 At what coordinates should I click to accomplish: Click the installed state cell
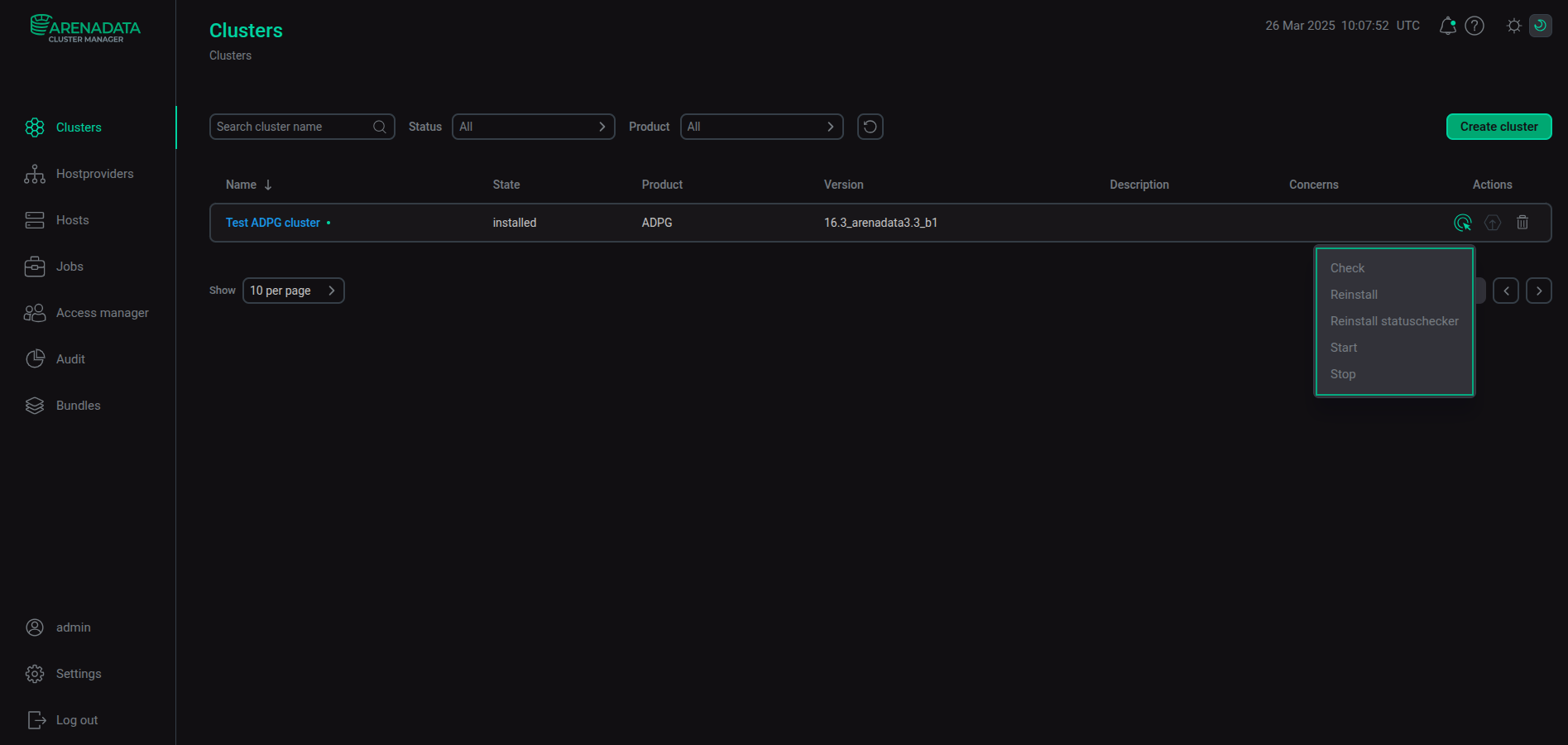(x=514, y=223)
